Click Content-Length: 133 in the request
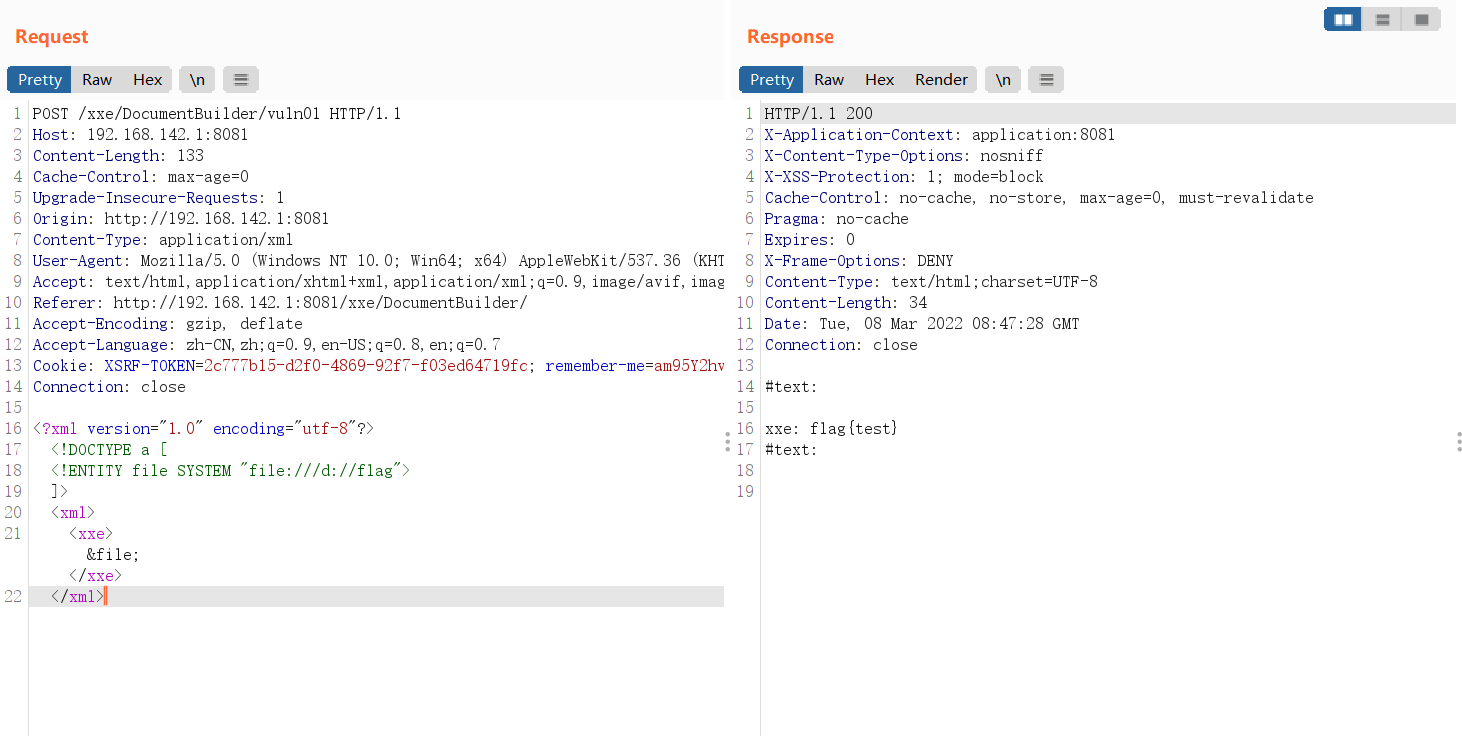The width and height of the screenshot is (1462, 736). pos(118,156)
